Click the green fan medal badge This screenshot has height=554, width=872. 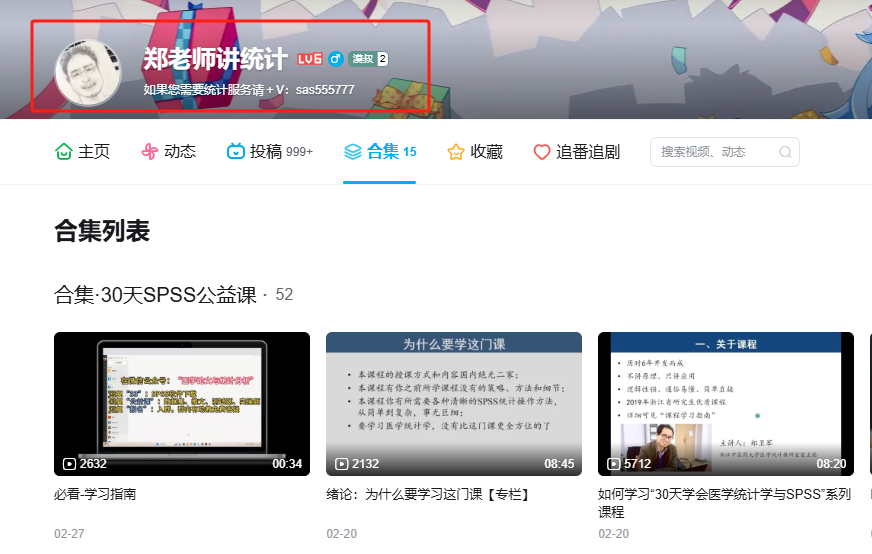368,59
